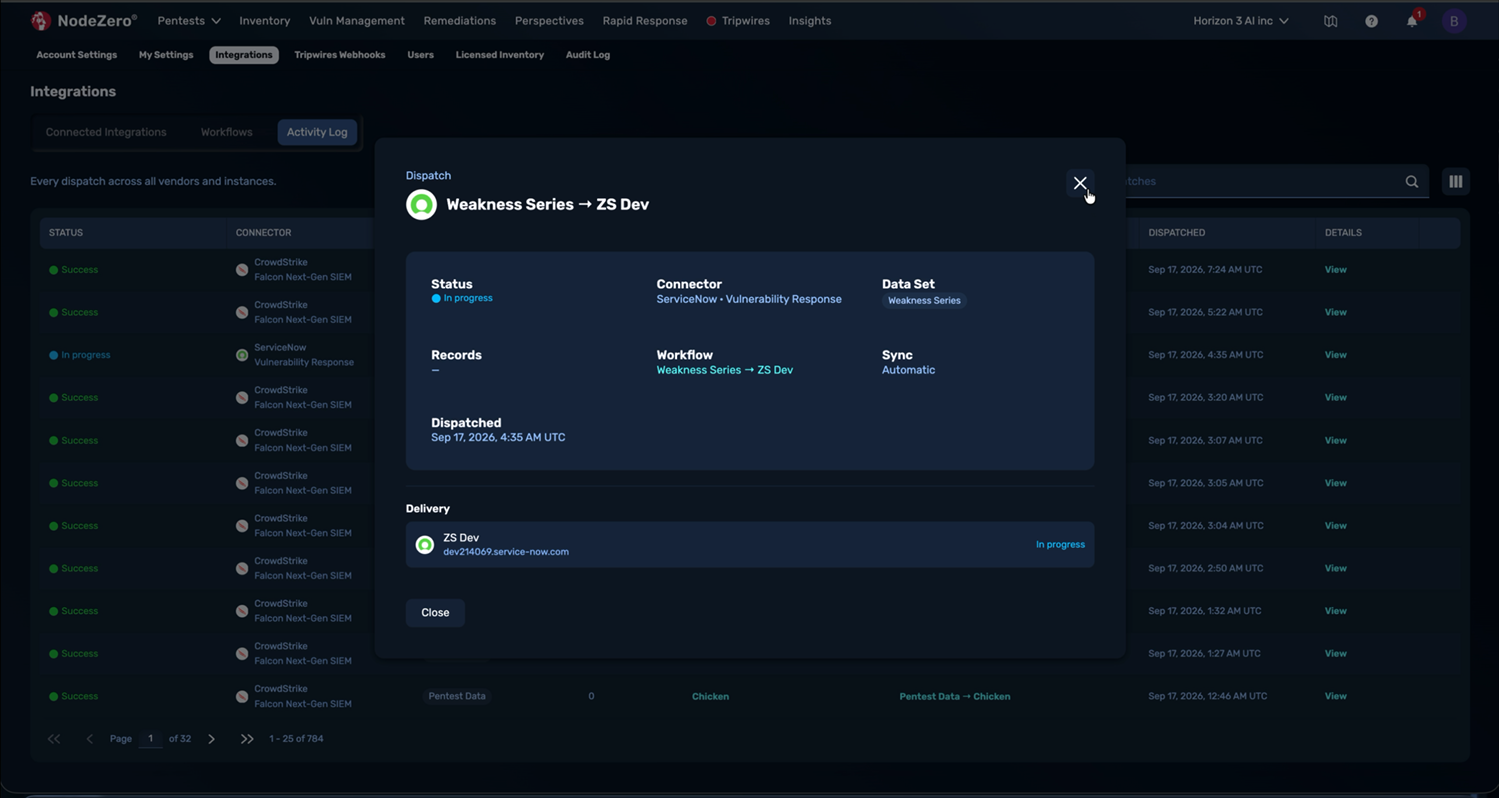The width and height of the screenshot is (1499, 798).
Task: Open the Tripwires Webhooks tab
Action: [340, 55]
